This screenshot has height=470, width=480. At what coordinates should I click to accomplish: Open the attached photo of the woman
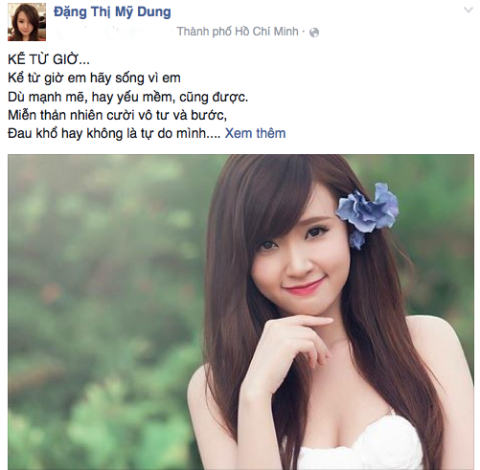[241, 312]
